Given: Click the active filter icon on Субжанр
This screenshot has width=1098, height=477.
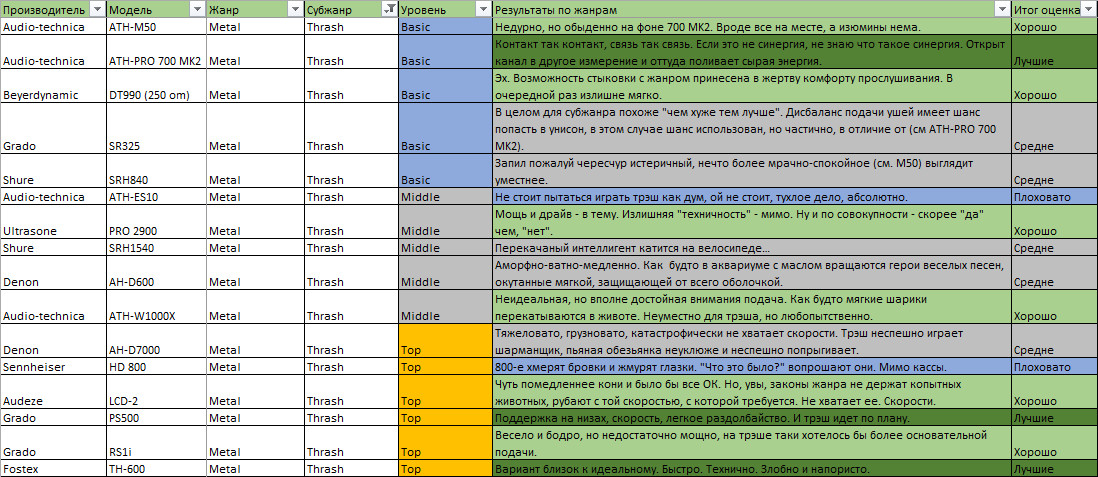Looking at the screenshot, I should tap(389, 9).
